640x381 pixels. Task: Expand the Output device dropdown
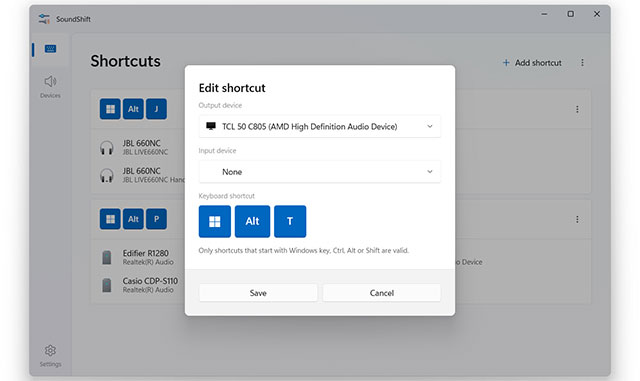click(320, 127)
